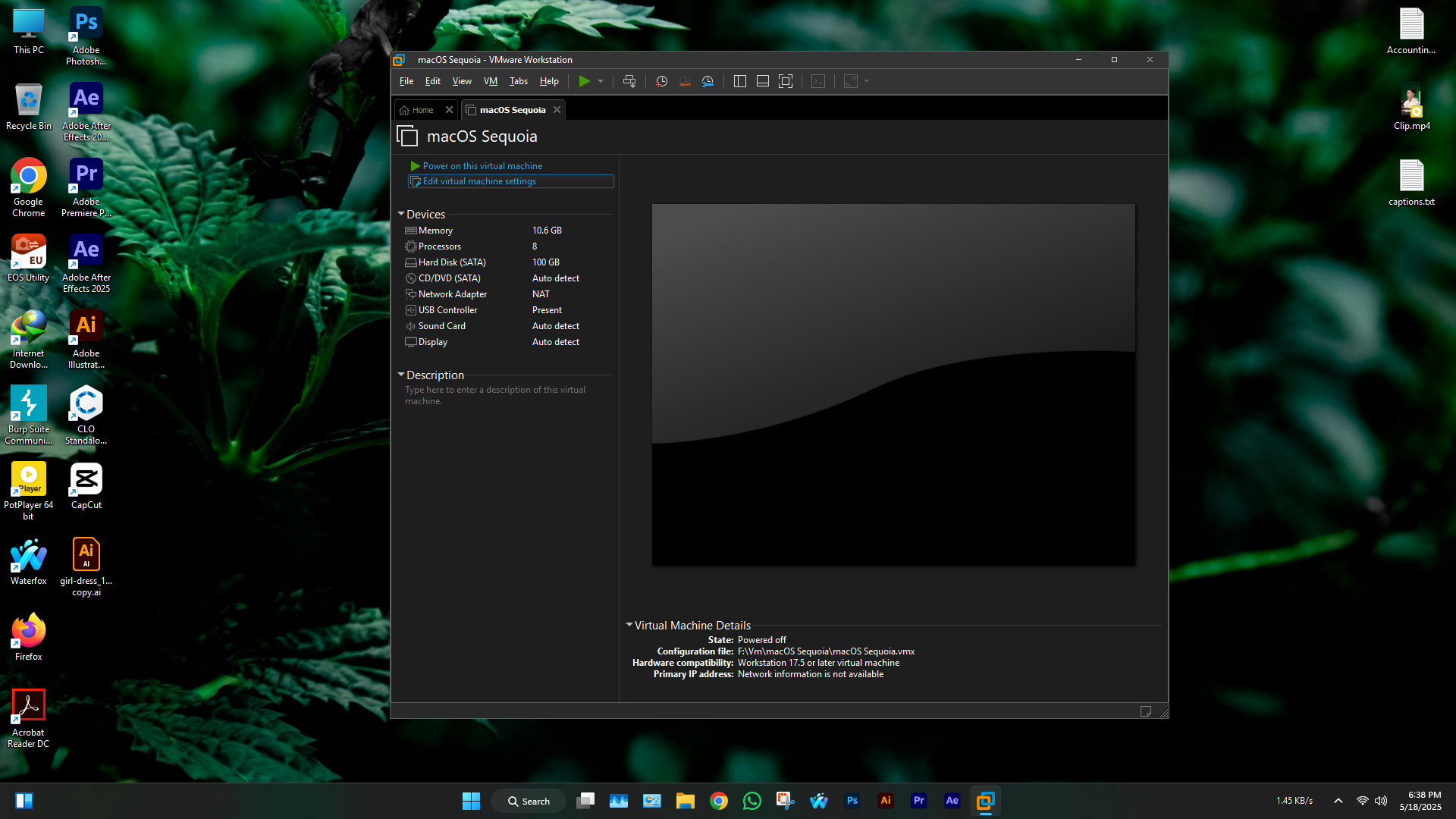Take a snapshot of the virtual machine
The height and width of the screenshot is (819, 1456).
pyautogui.click(x=661, y=81)
